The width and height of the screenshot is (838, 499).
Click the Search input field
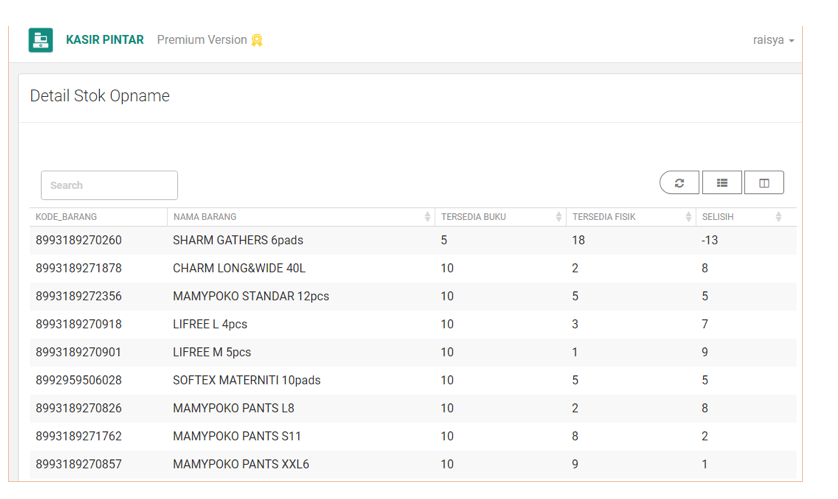(110, 185)
